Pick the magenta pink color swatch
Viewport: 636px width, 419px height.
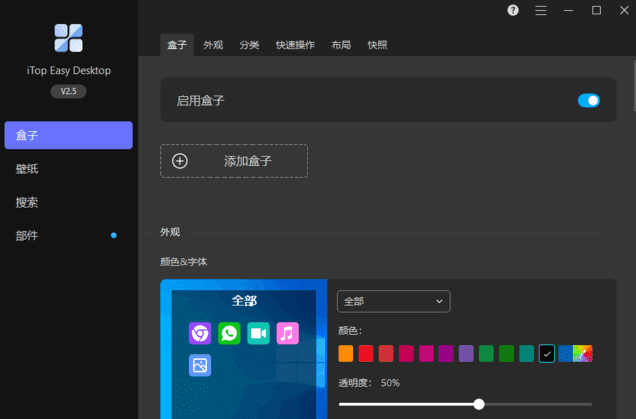click(x=426, y=353)
